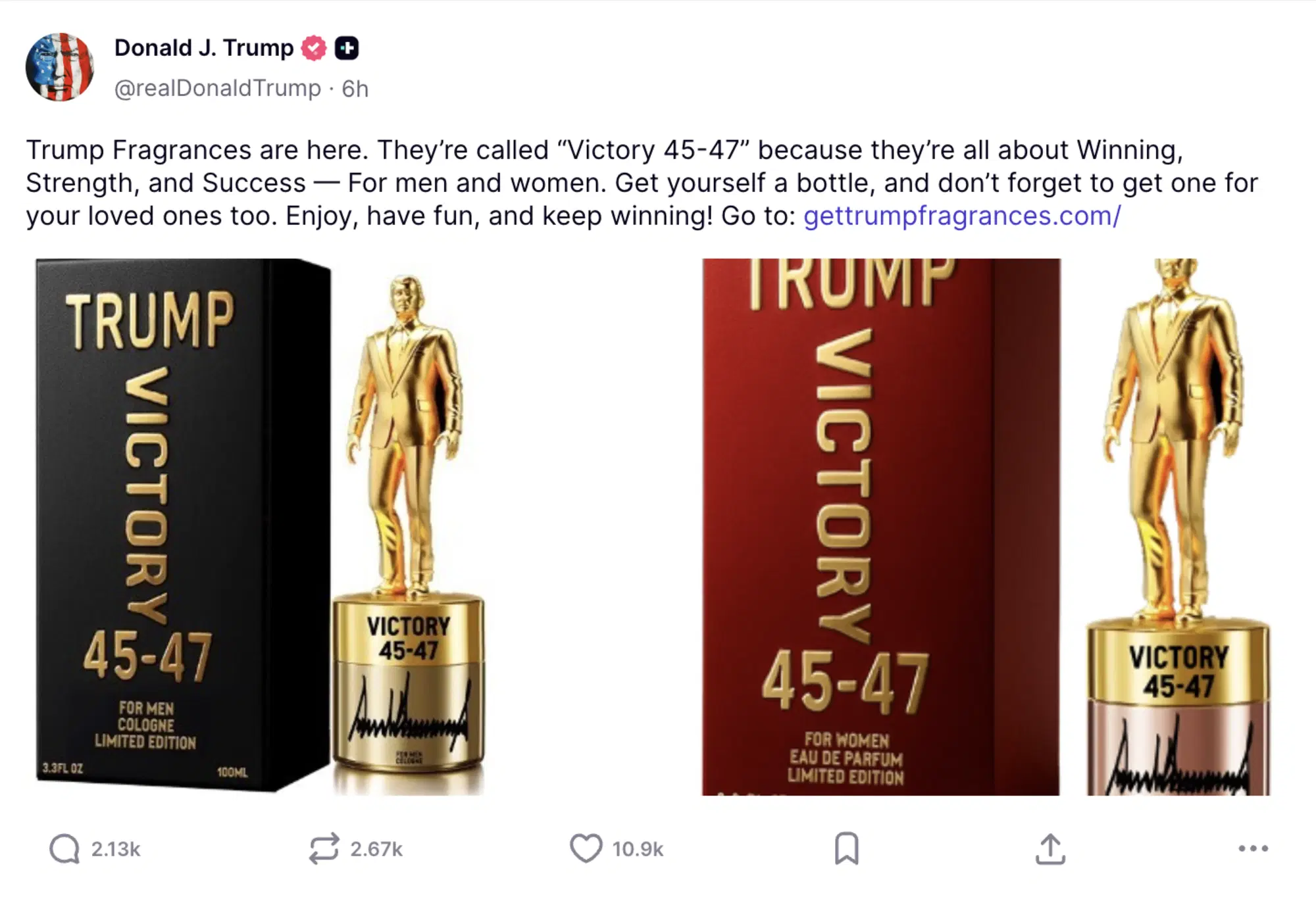Viewport: 1316px width, 899px height.
Task: Click the ReTruth repost arrows icon
Action: click(324, 848)
